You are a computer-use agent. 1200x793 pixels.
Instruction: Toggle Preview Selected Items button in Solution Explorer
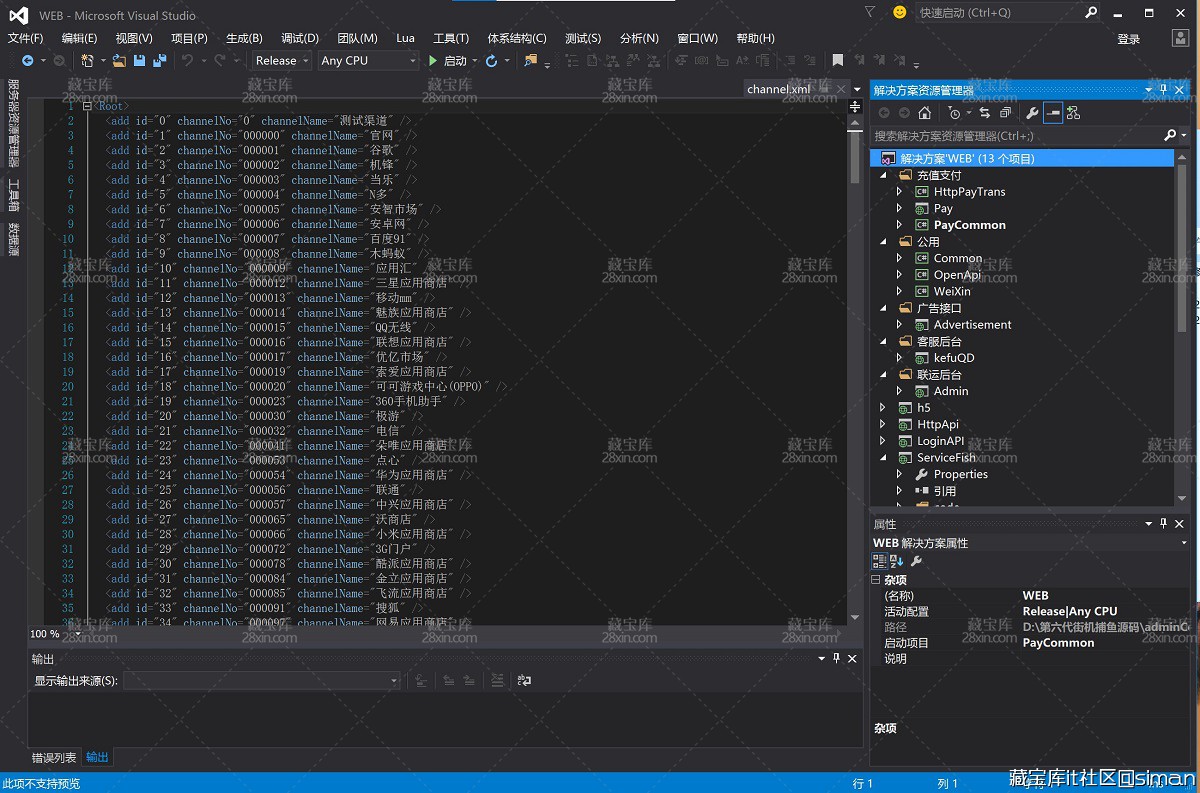coord(1053,113)
